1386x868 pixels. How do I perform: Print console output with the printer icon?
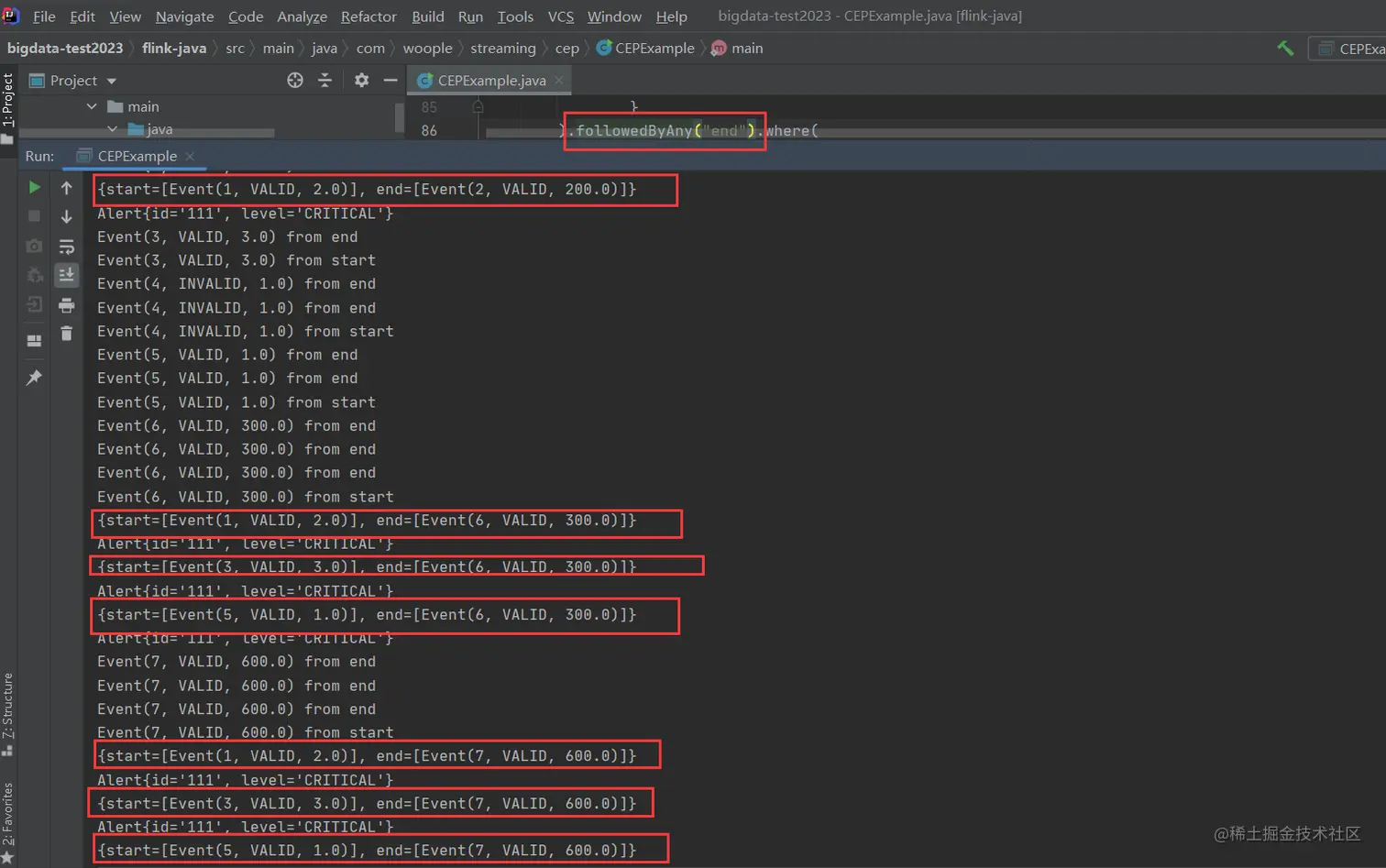pos(66,304)
